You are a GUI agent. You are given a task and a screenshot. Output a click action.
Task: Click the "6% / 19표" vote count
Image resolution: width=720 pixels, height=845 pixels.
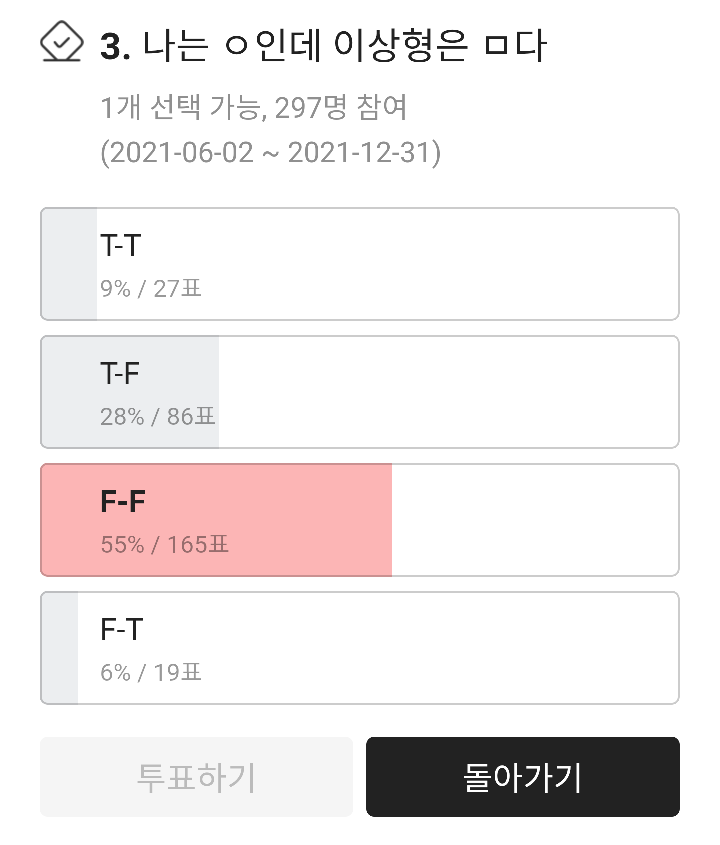pos(151,673)
